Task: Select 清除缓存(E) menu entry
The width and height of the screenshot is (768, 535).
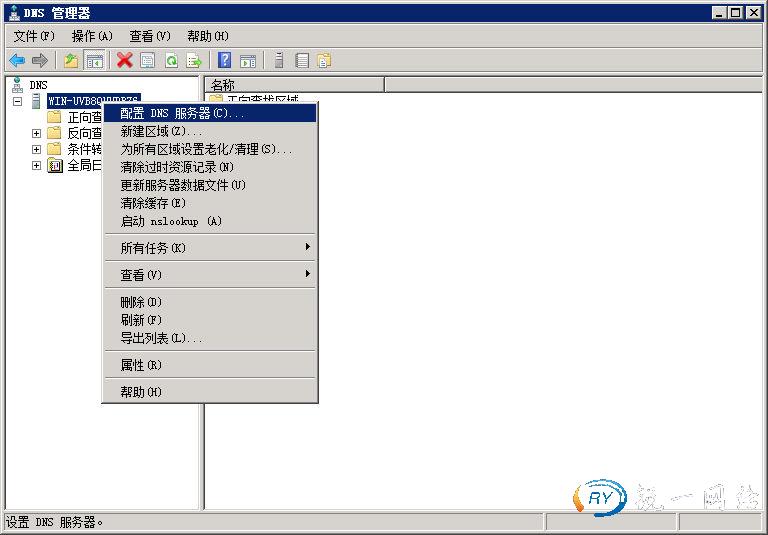Action: point(210,203)
